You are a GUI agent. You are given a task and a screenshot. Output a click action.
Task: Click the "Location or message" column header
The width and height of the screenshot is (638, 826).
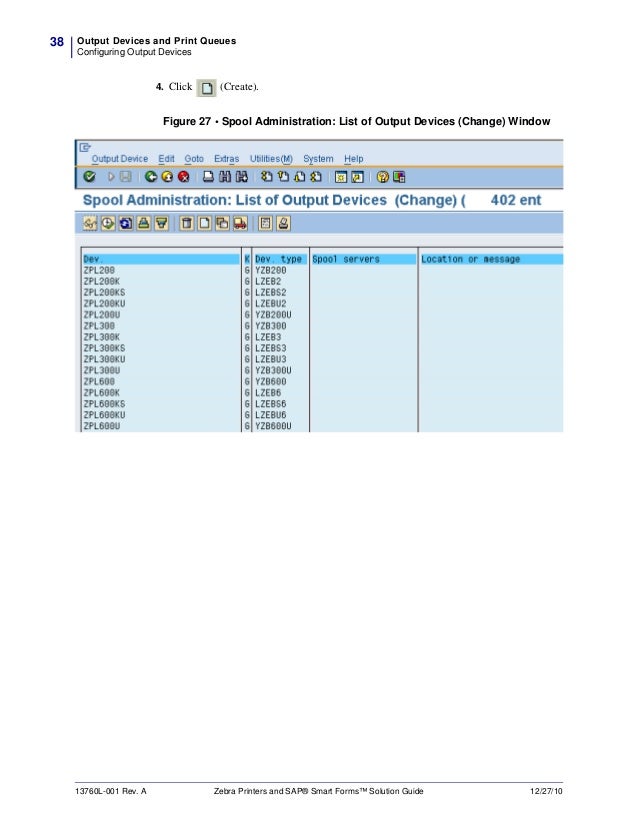point(491,259)
